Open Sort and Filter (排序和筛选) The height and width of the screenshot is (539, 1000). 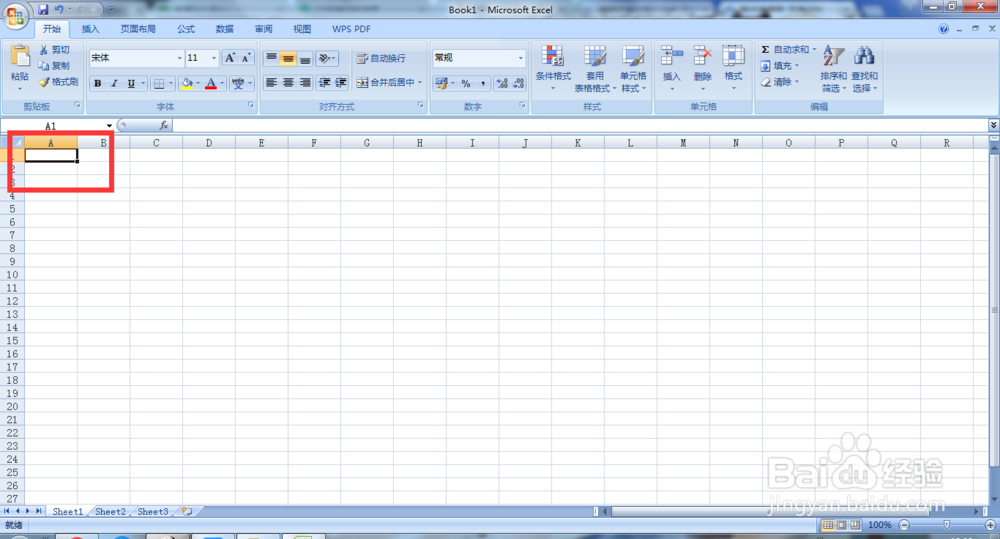(x=833, y=69)
